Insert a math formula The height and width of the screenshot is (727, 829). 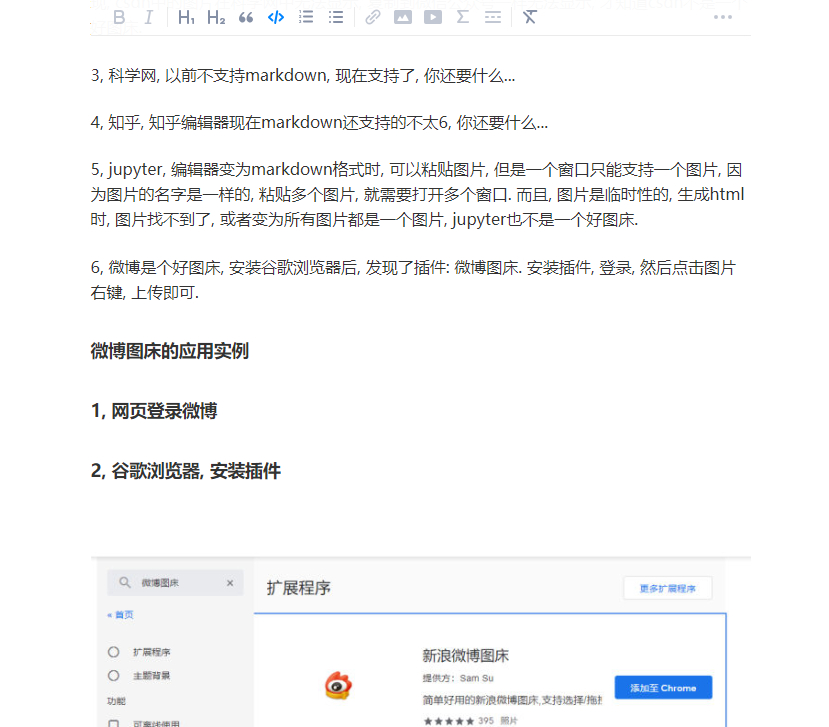tap(463, 17)
